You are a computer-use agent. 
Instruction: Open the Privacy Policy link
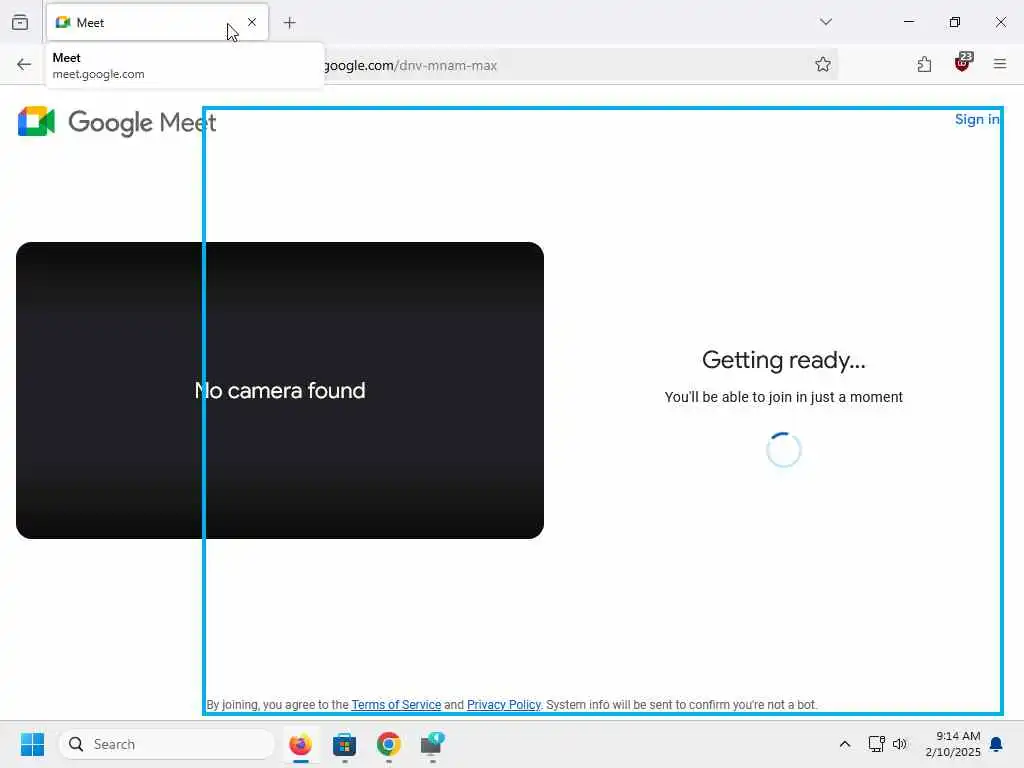tap(504, 705)
